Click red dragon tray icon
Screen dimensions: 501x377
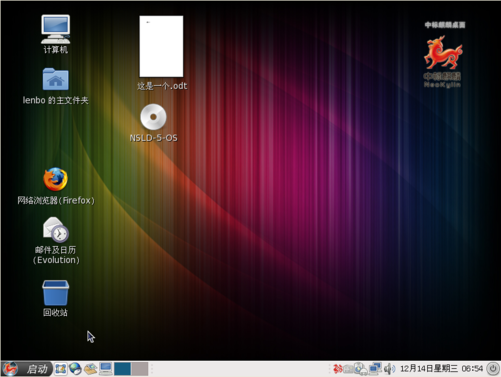point(338,369)
